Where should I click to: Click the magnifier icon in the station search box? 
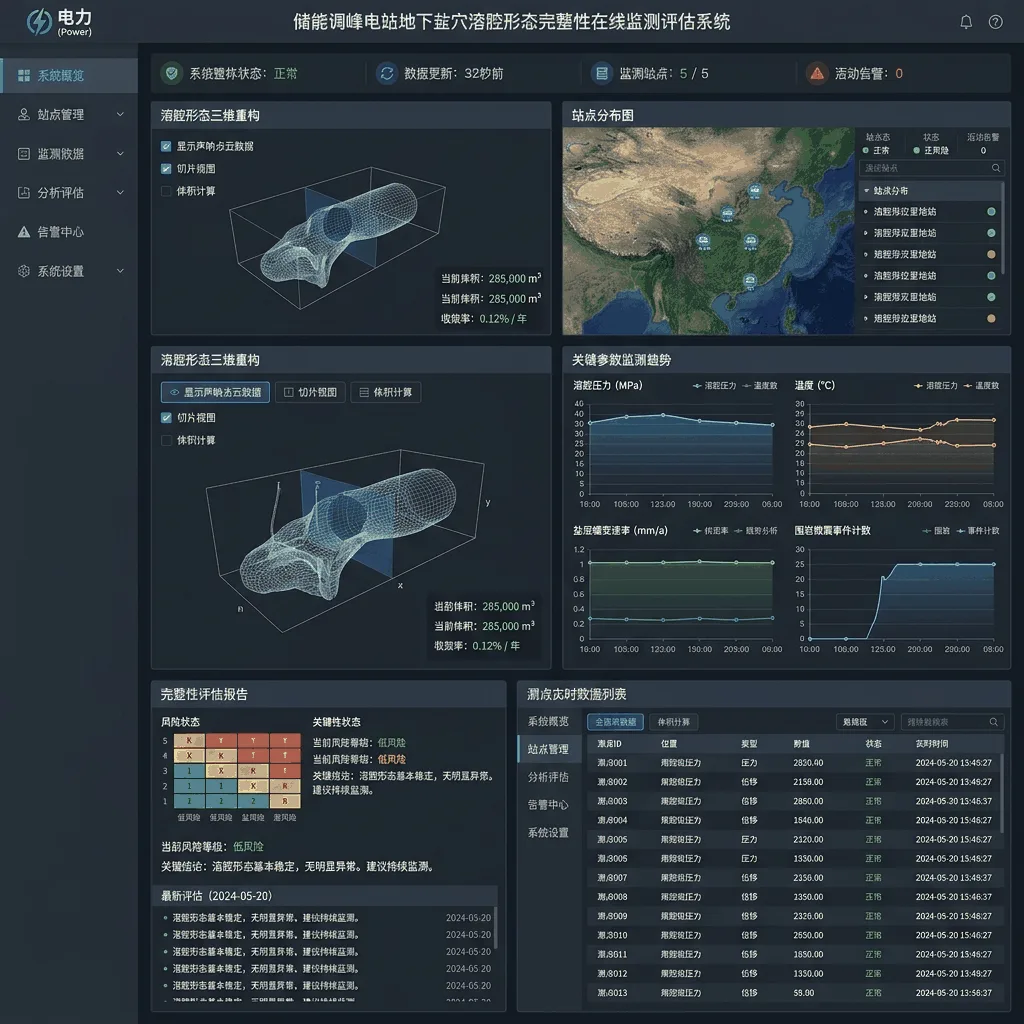click(x=996, y=168)
